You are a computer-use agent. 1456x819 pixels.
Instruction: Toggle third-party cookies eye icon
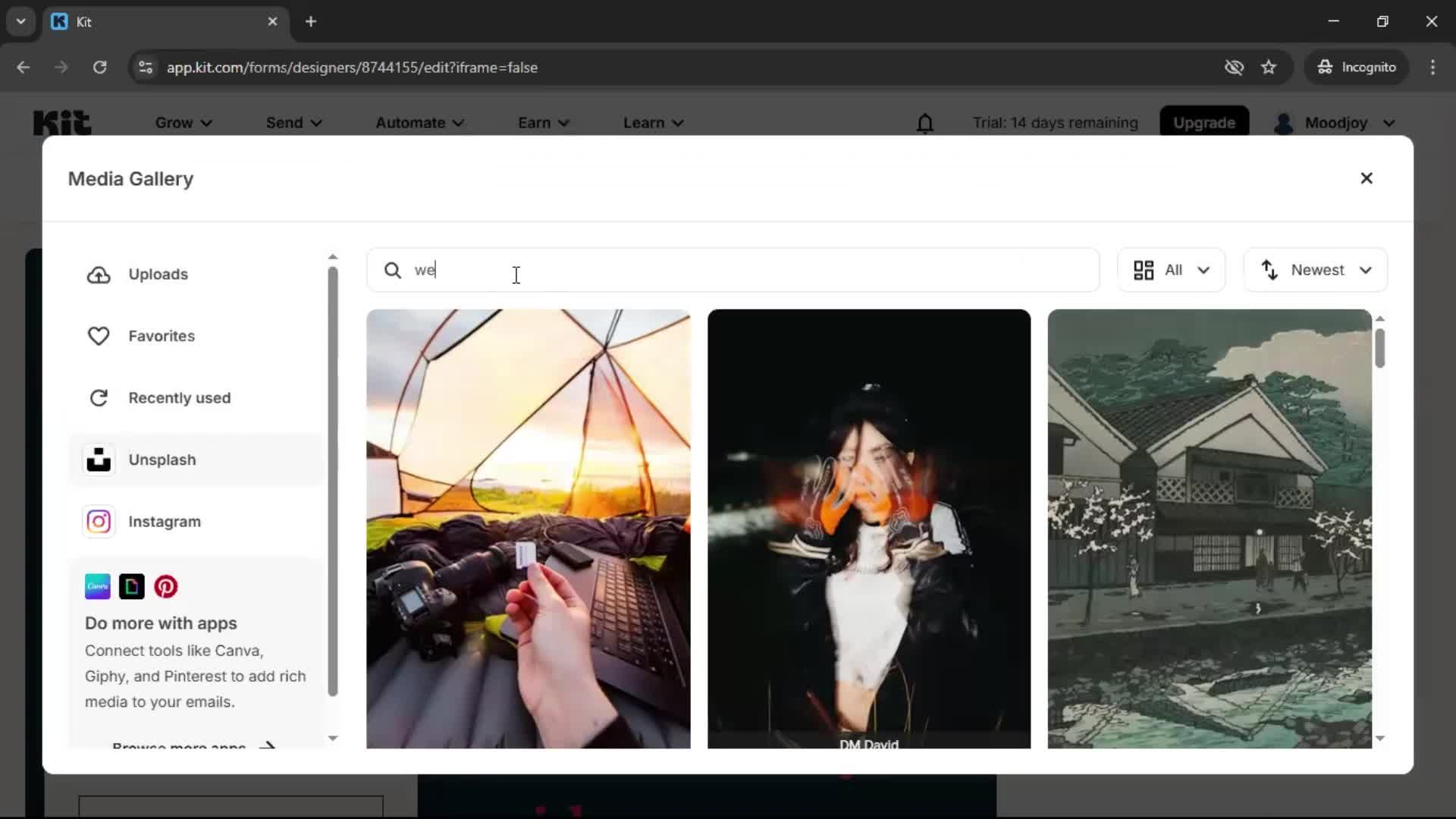tap(1235, 67)
